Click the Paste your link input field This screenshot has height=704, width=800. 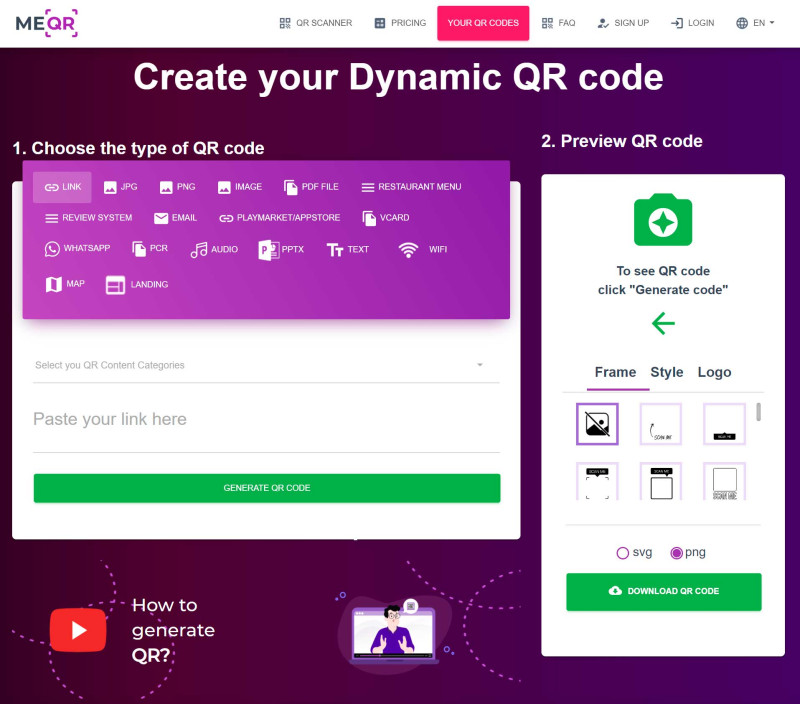(266, 419)
